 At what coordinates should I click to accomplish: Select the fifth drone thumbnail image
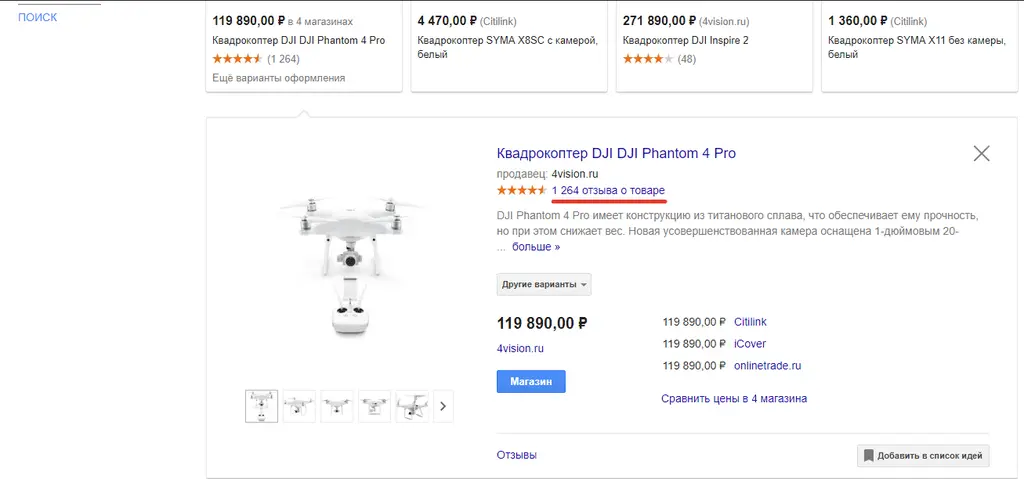point(412,406)
